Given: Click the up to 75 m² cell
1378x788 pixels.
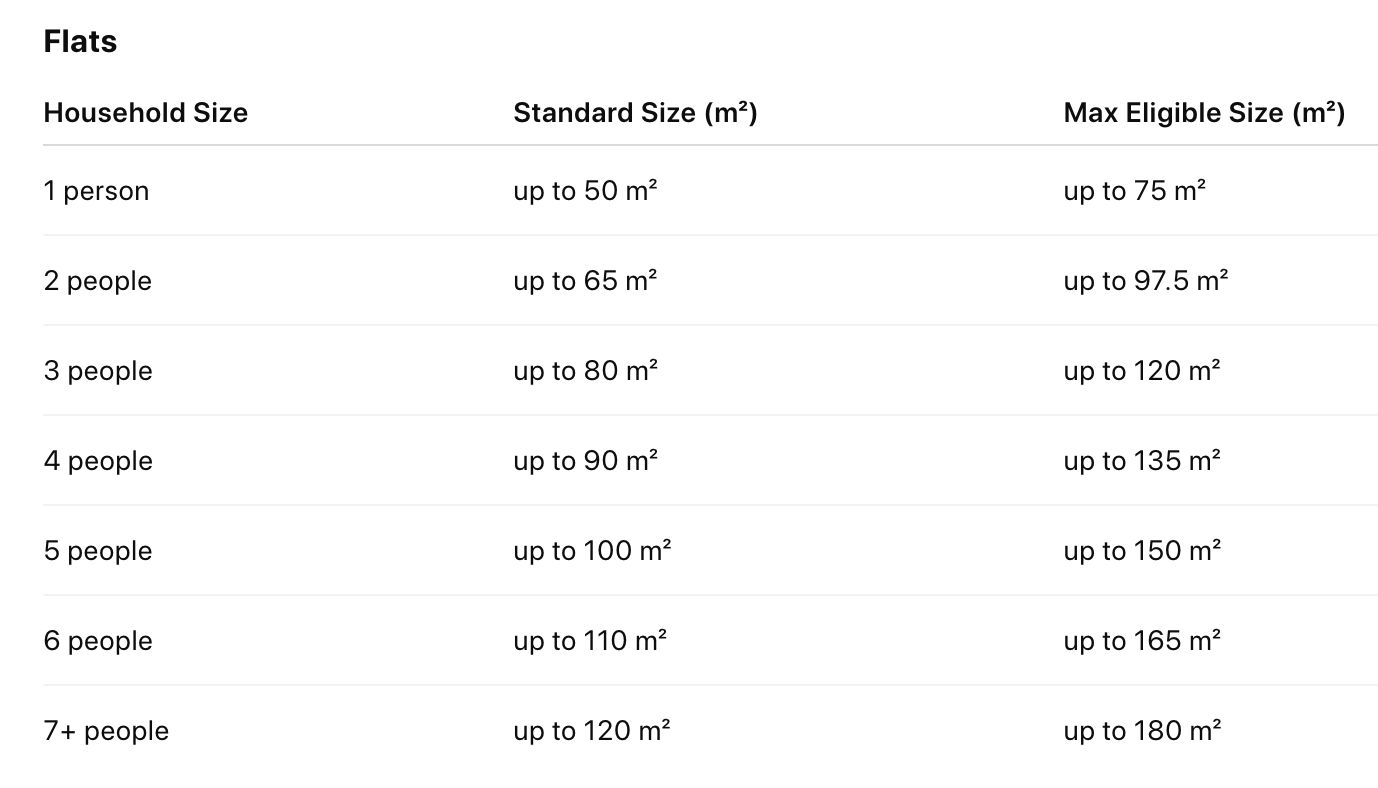Looking at the screenshot, I should [1134, 191].
